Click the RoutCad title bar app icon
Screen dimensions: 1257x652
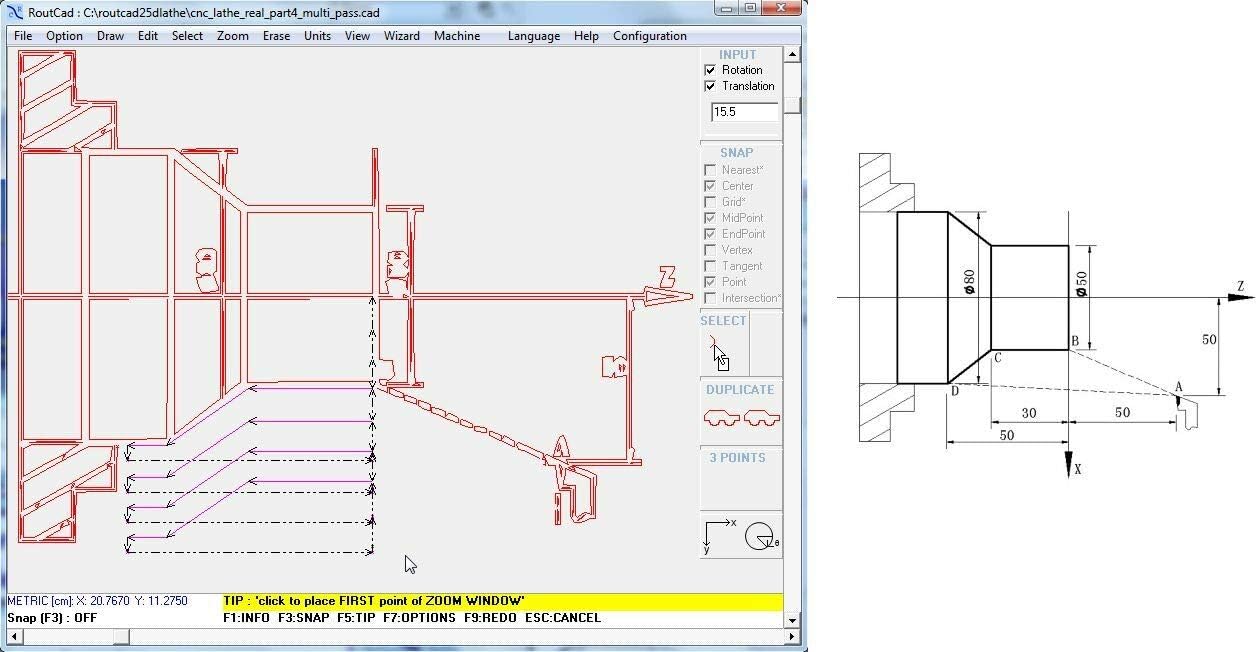pyautogui.click(x=14, y=12)
